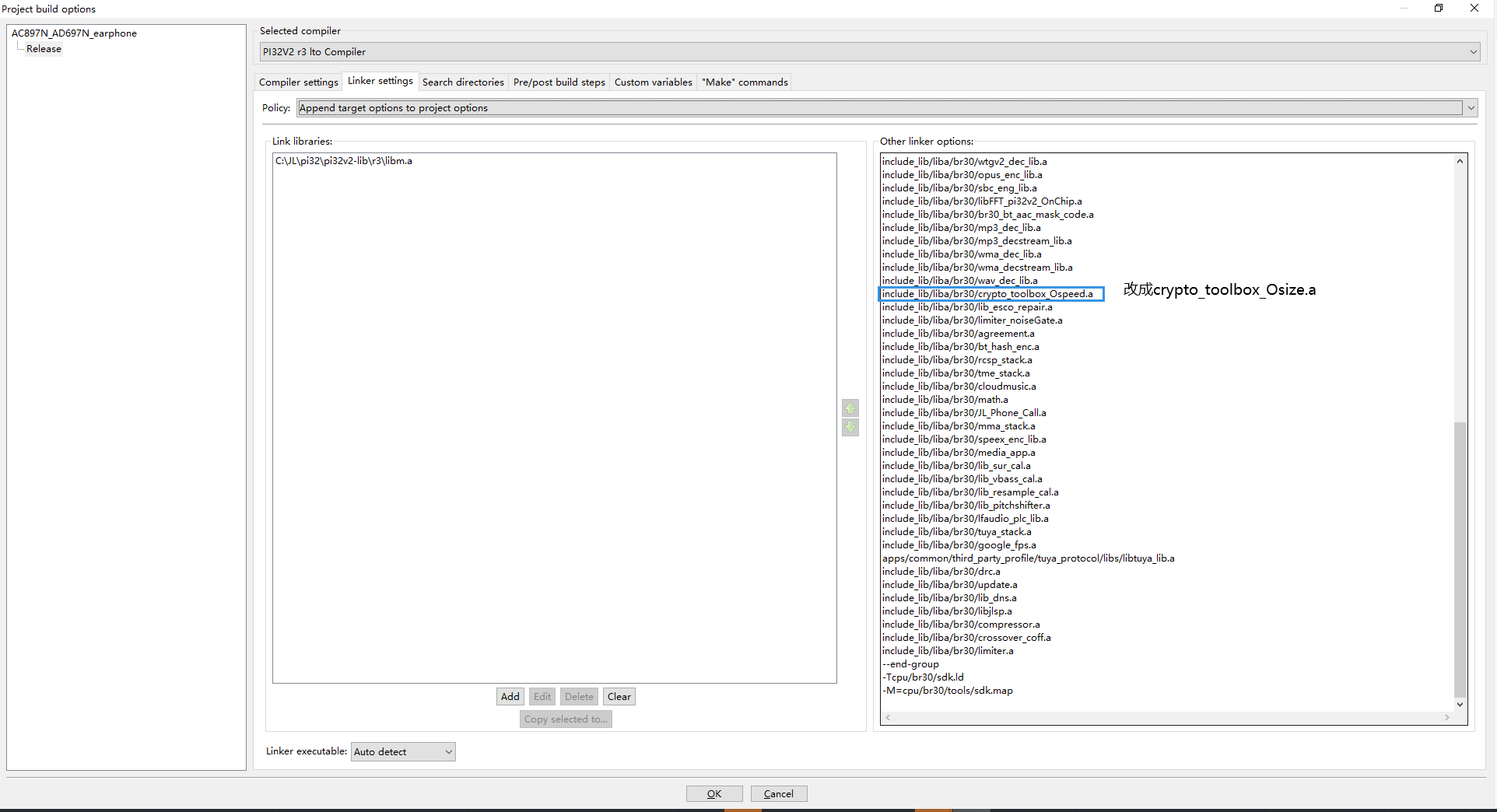Click the move-up green arrow icon

(x=850, y=408)
